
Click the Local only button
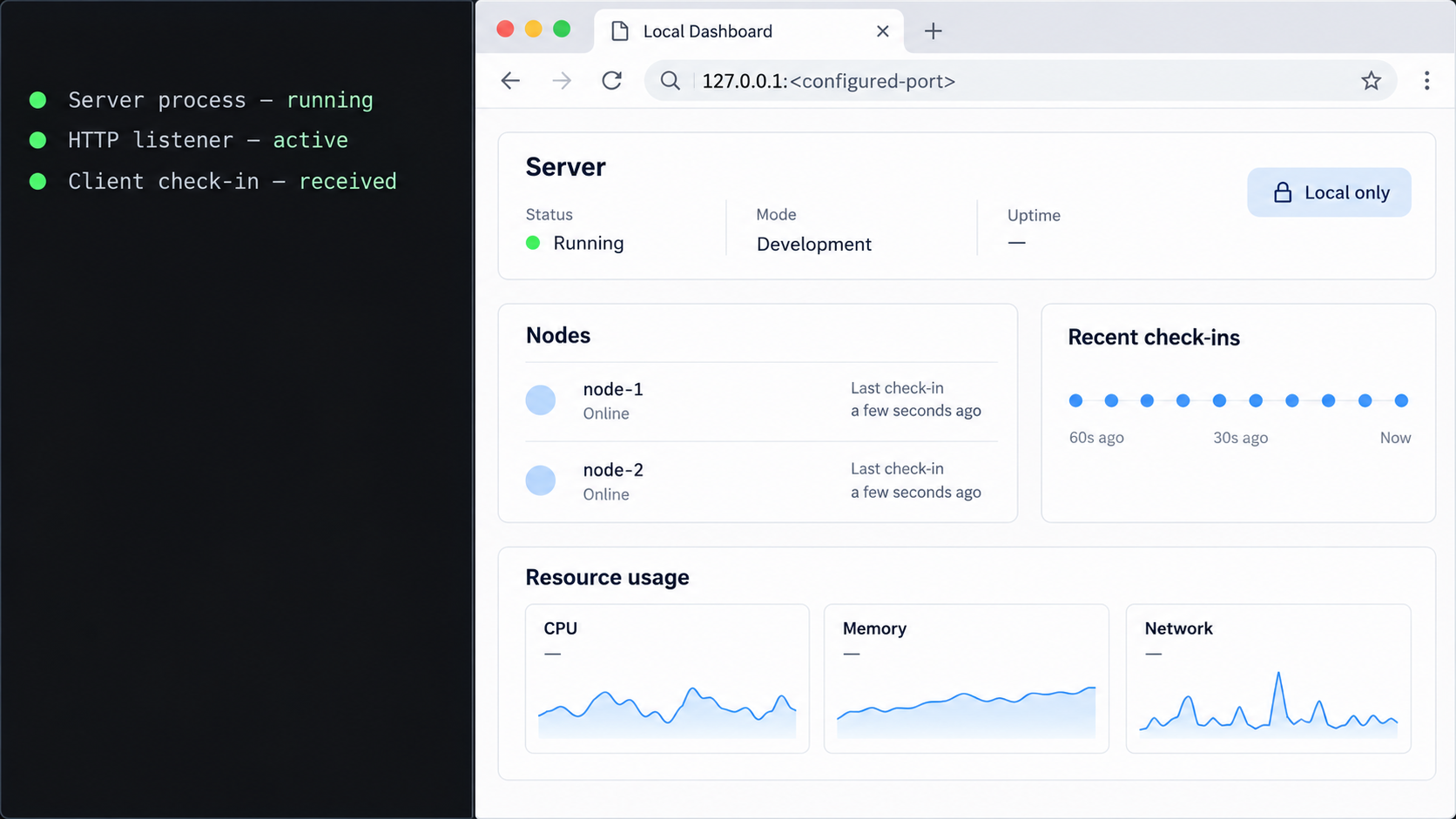pos(1329,192)
